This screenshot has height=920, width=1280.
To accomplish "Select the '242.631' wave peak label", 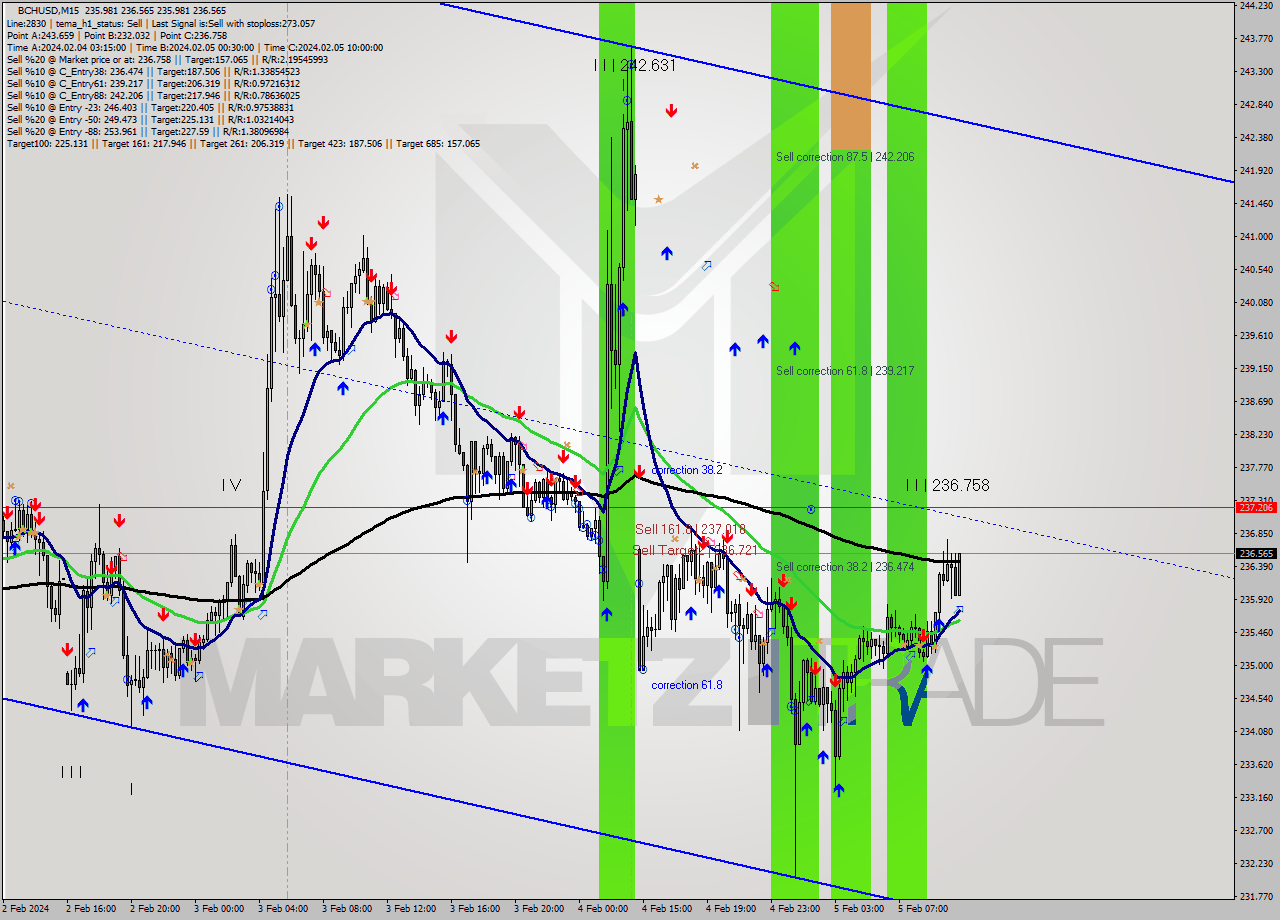I will click(x=648, y=65).
